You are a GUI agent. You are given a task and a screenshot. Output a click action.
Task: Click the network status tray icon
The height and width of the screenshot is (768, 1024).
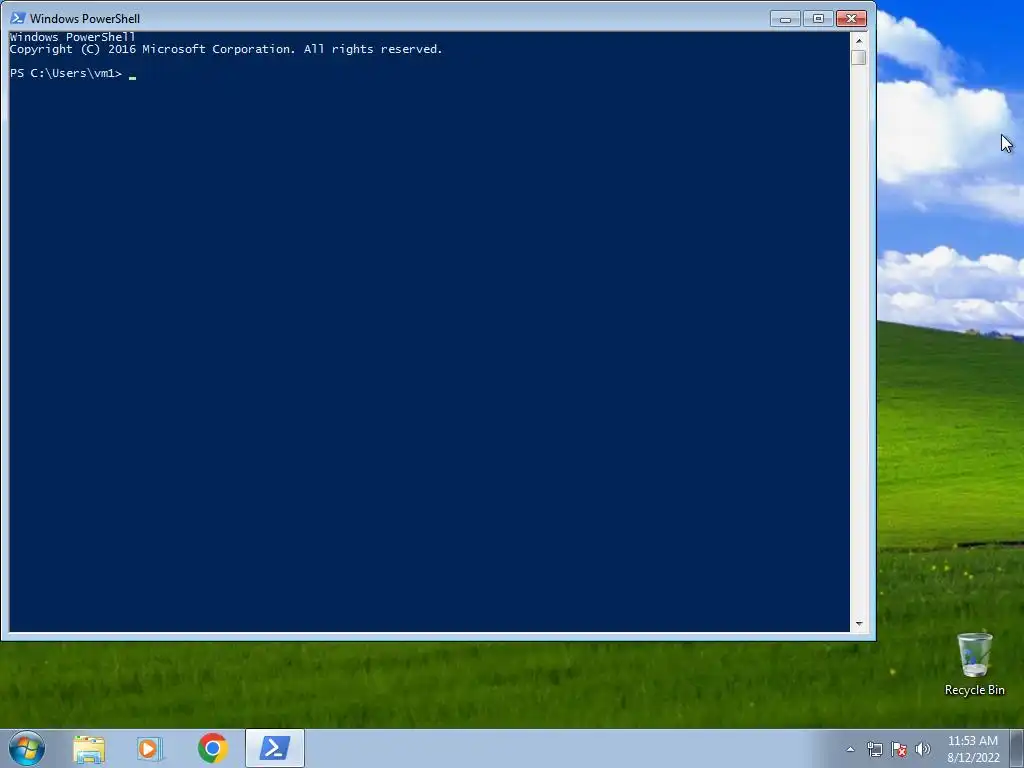coord(874,749)
